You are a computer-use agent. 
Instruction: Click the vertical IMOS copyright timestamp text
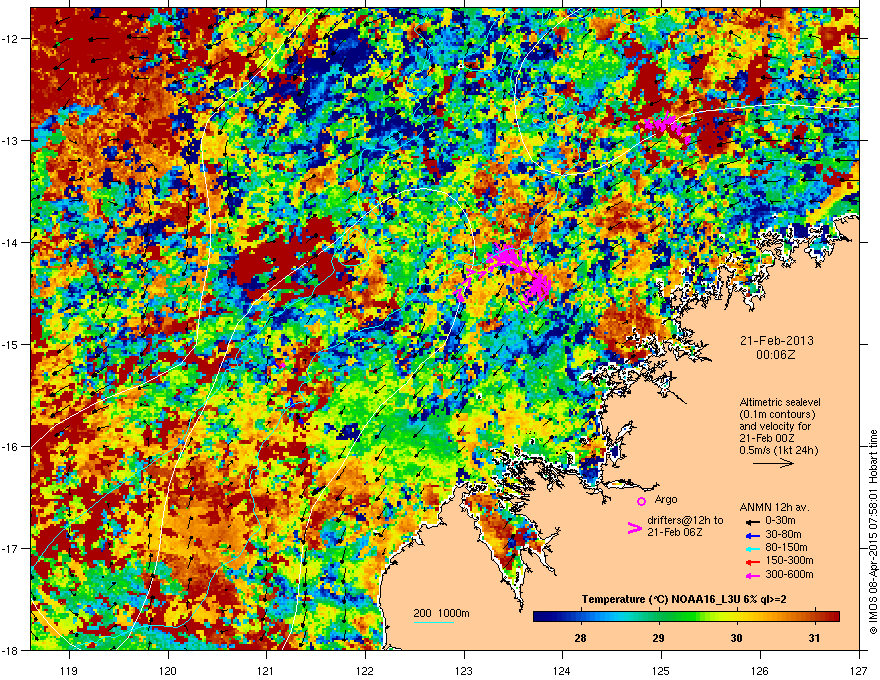(873, 532)
